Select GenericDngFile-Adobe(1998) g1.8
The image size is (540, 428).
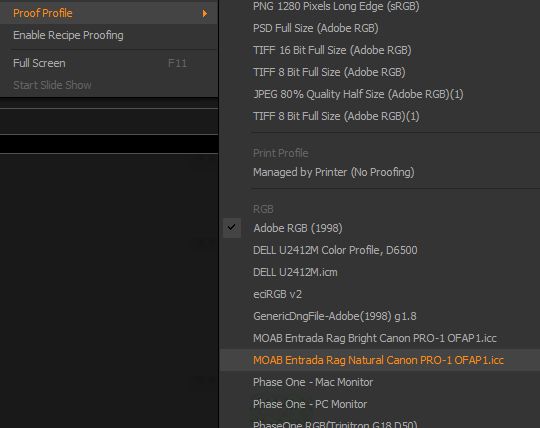pos(380,316)
